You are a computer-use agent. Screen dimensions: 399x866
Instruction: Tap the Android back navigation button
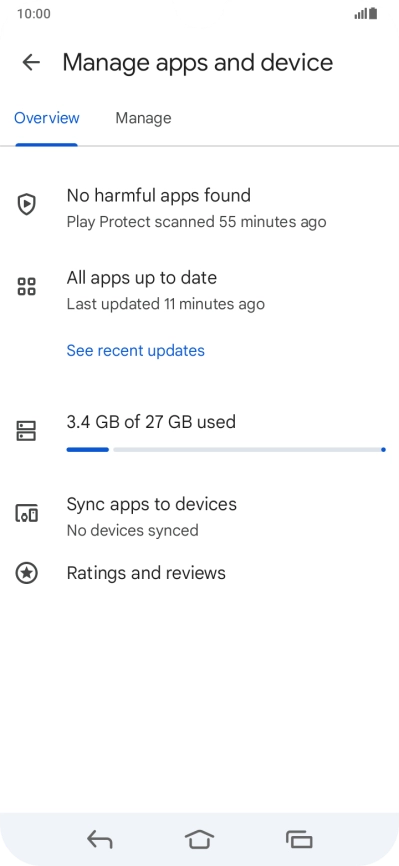(x=99, y=840)
